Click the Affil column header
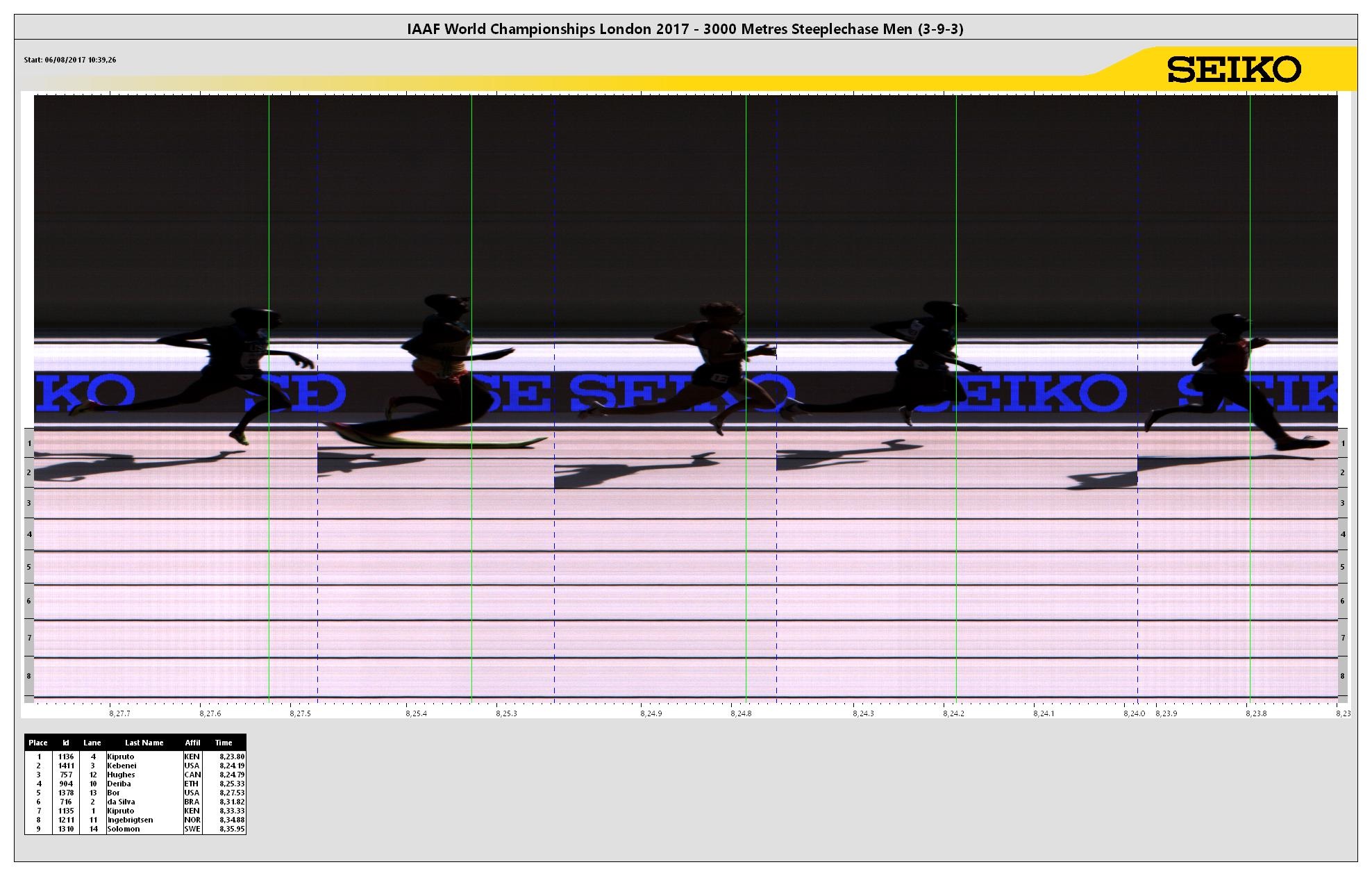Screen dimensions: 1372x876 click(x=192, y=743)
